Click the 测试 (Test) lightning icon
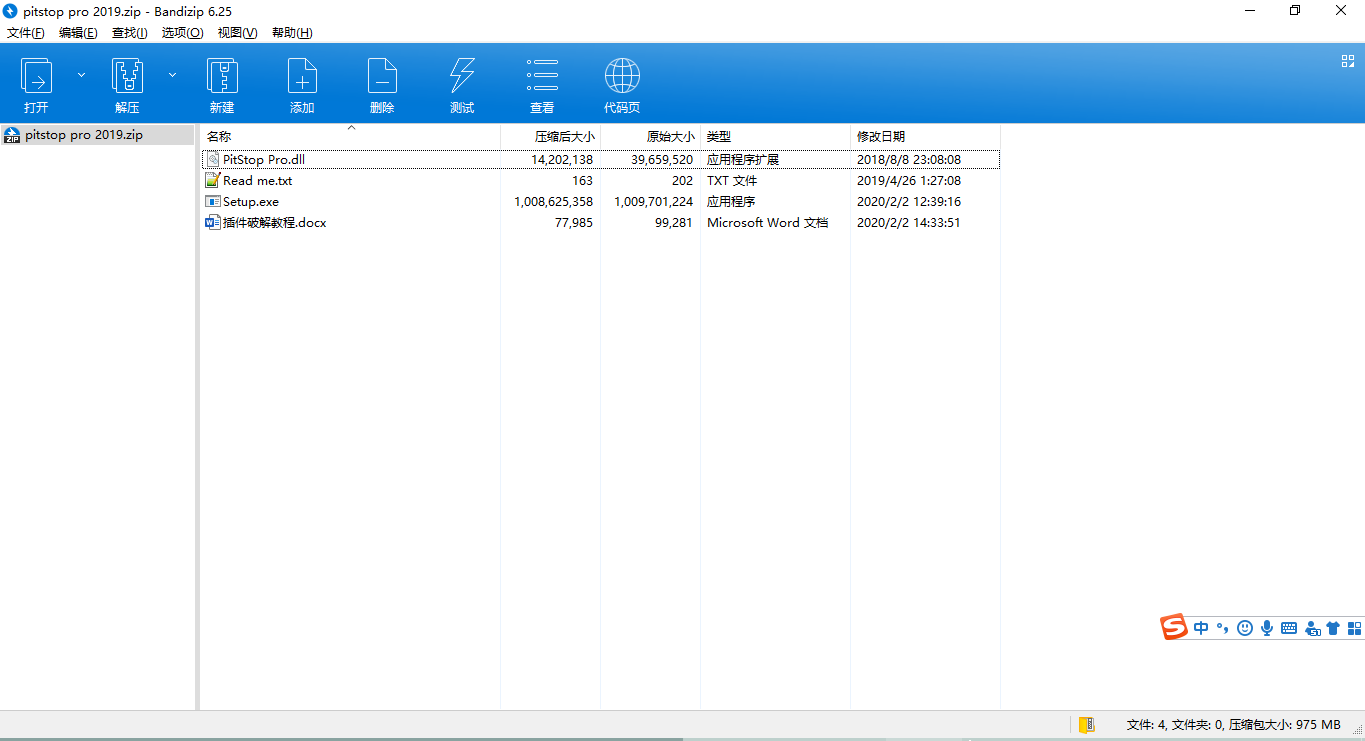Image resolution: width=1365 pixels, height=741 pixels. point(462,76)
